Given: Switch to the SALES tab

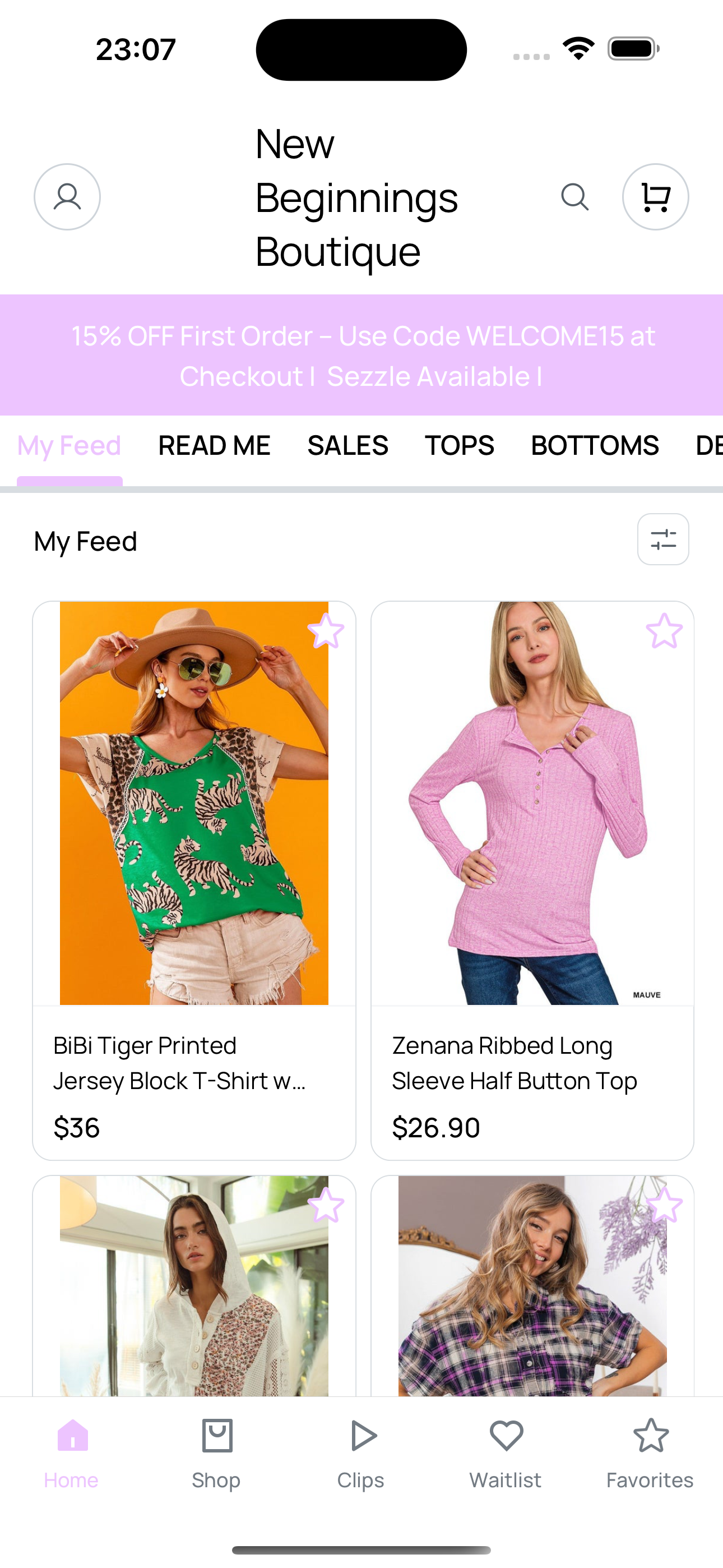Looking at the screenshot, I should 347,446.
